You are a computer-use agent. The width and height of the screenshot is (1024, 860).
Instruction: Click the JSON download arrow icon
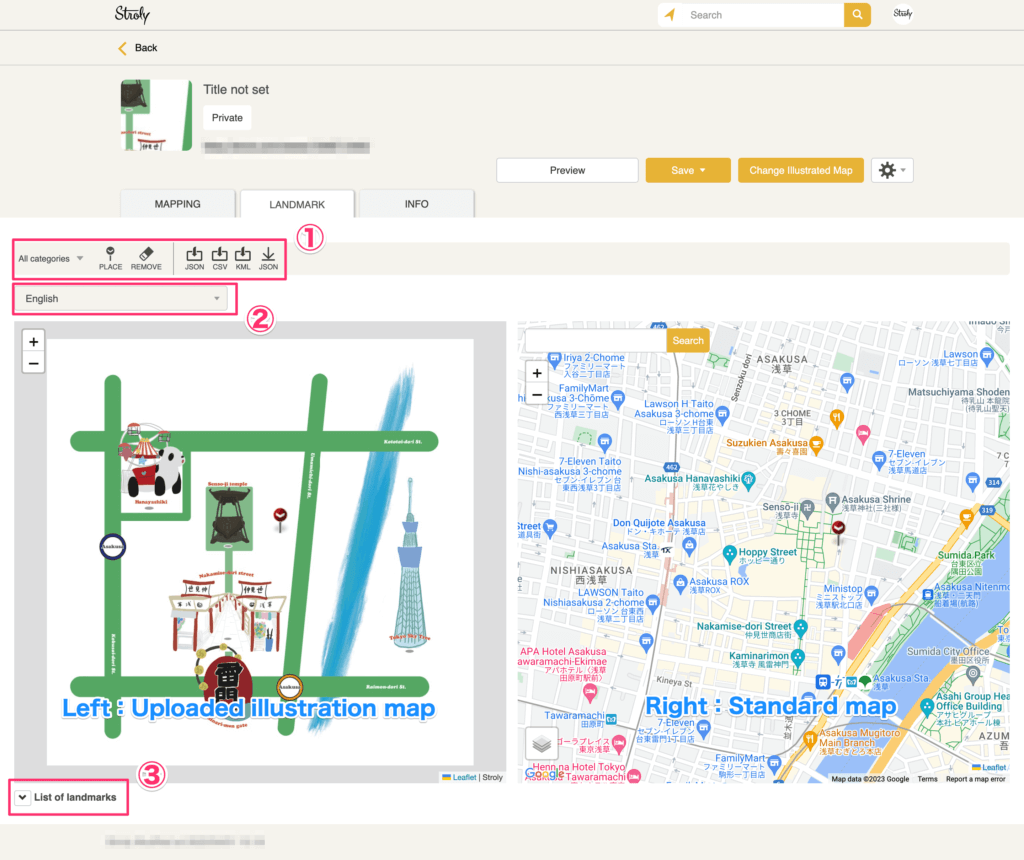(x=268, y=258)
